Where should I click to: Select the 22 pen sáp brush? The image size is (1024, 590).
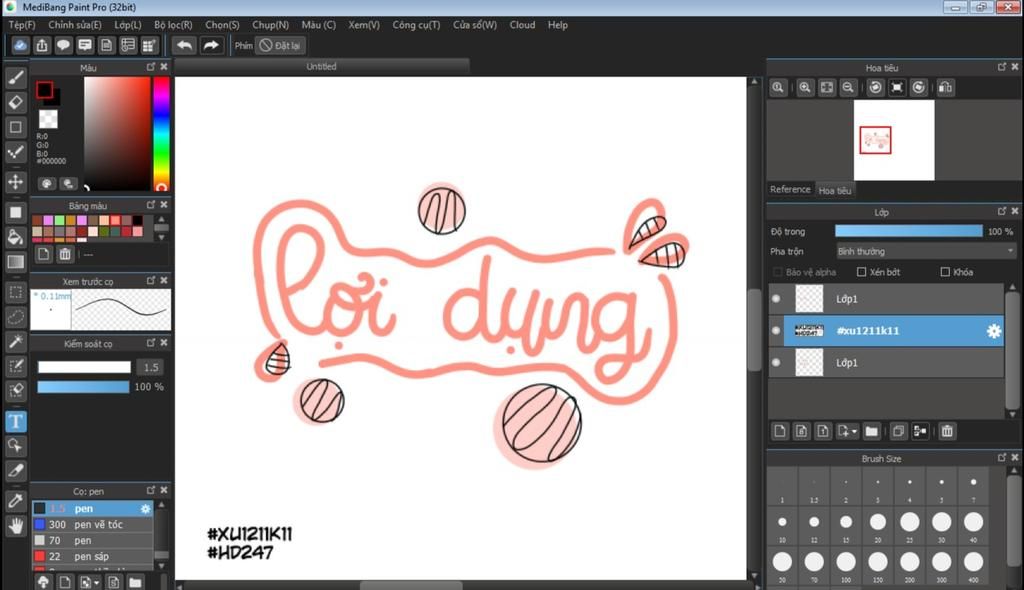coord(93,557)
